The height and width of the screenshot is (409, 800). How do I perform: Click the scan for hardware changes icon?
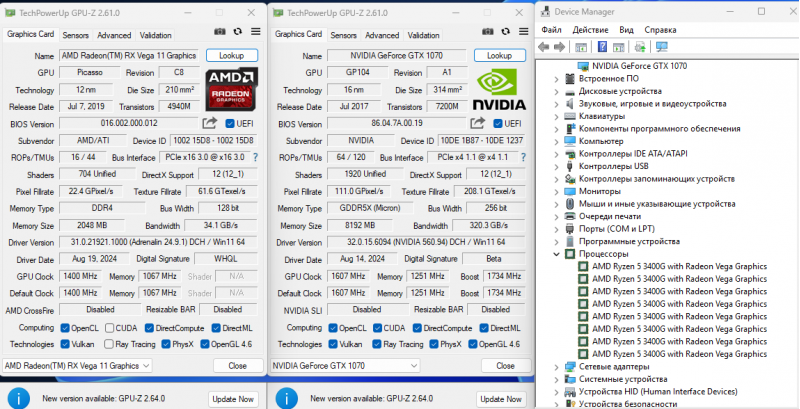[662, 47]
